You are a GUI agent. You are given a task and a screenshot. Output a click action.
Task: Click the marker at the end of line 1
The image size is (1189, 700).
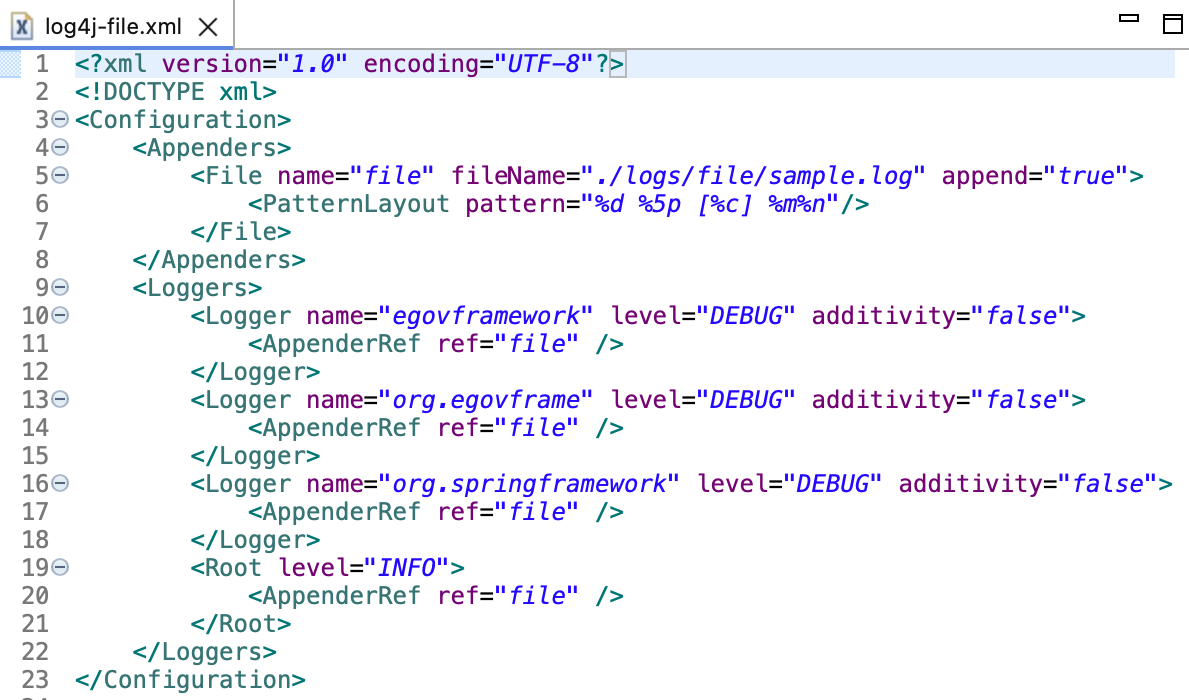click(x=617, y=63)
